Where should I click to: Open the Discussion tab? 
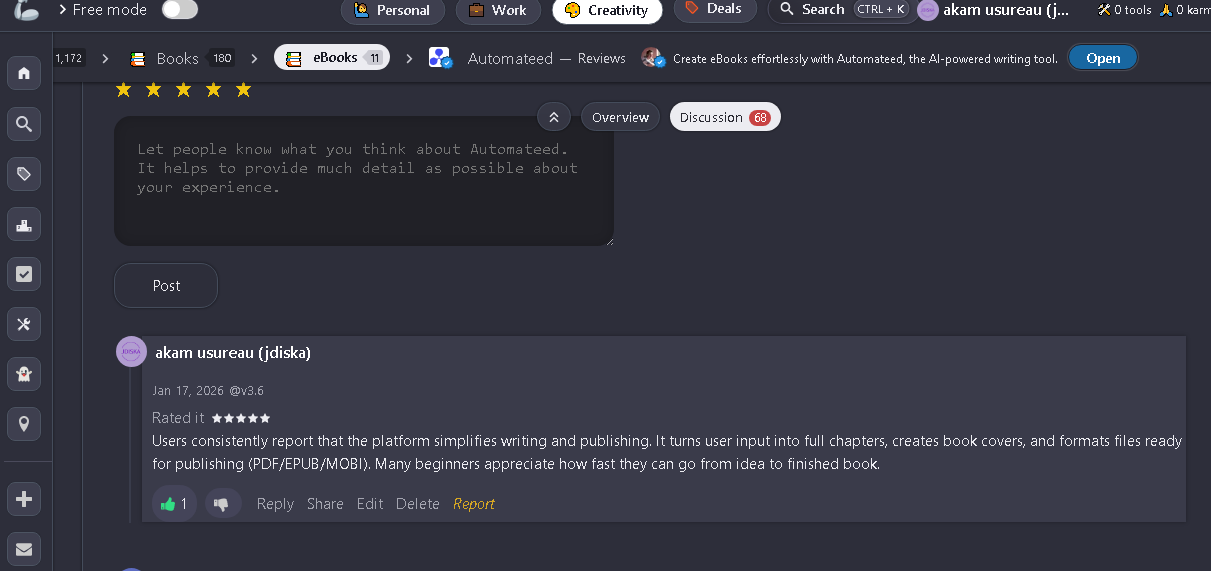click(x=725, y=117)
